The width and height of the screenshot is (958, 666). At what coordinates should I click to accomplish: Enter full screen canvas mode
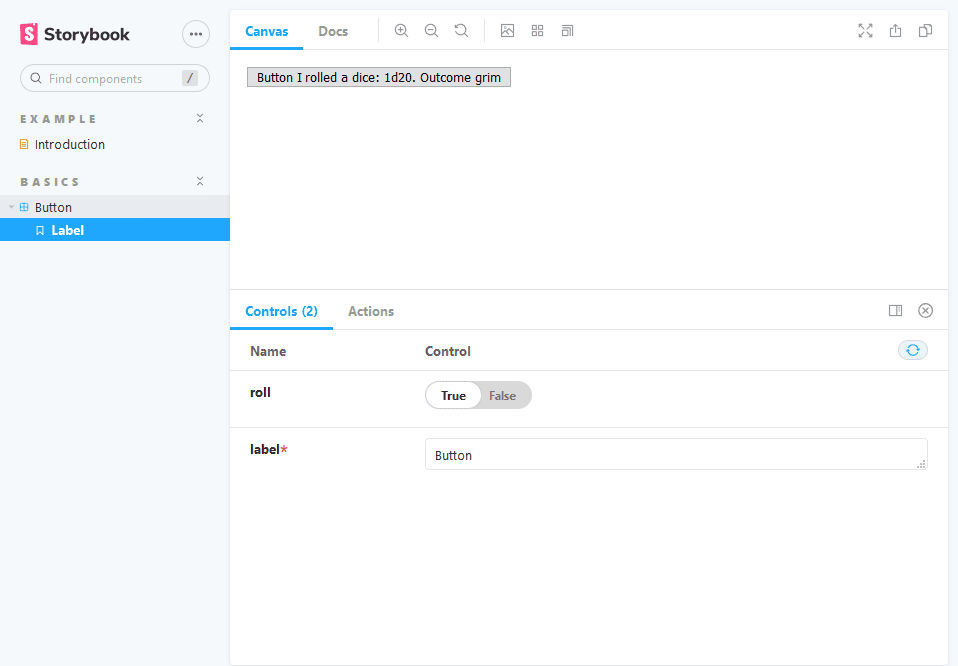tap(865, 31)
